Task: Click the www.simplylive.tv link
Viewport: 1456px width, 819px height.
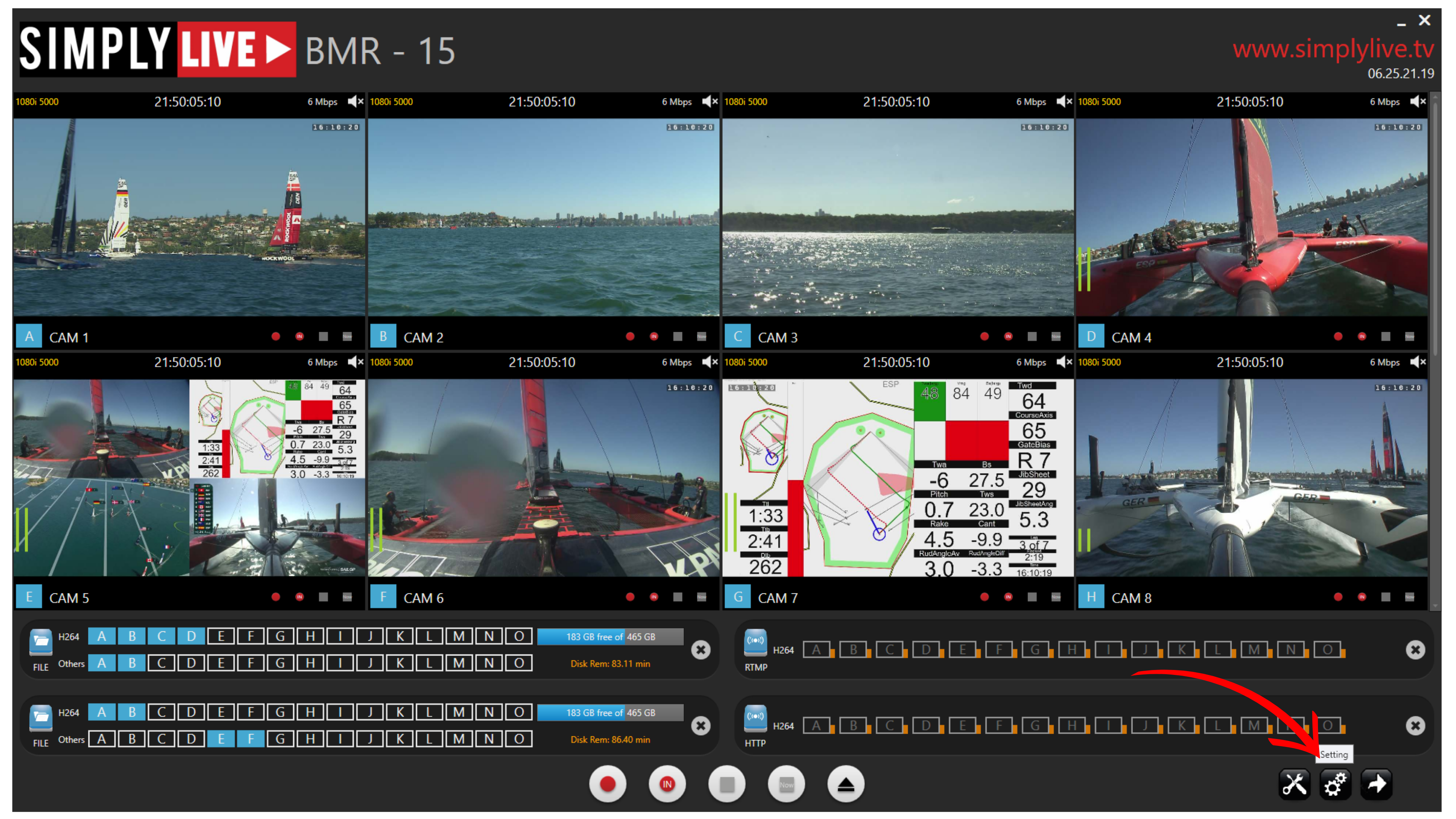Action: click(1334, 49)
